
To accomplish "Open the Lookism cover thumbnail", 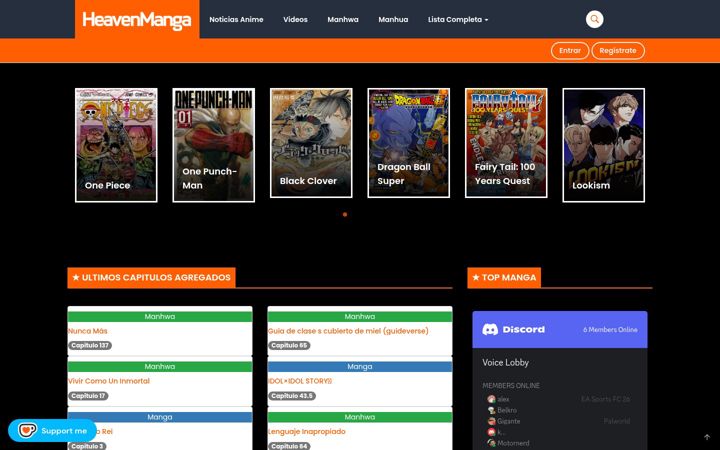I will click(604, 145).
